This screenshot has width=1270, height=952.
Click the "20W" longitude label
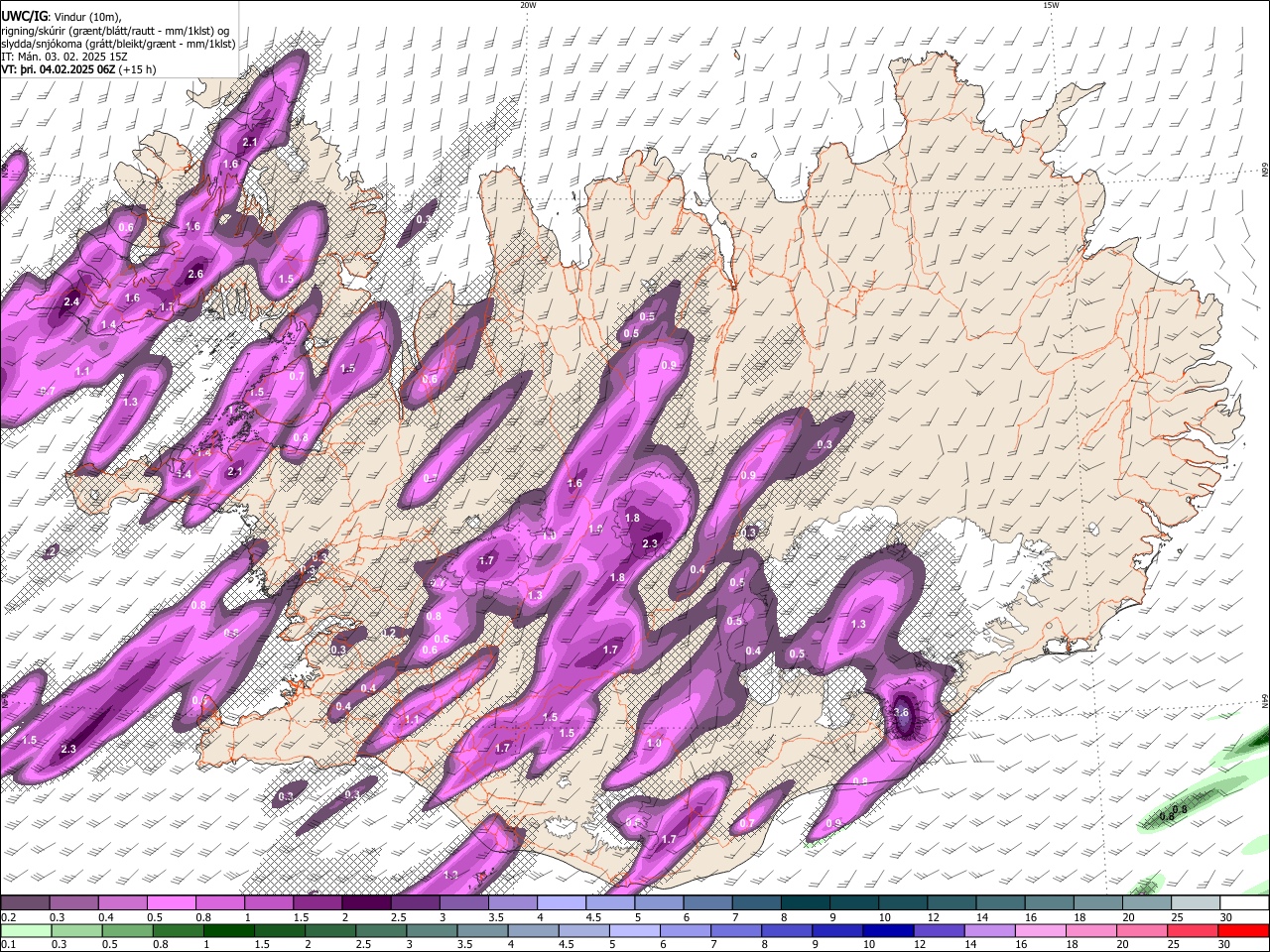coord(528,5)
